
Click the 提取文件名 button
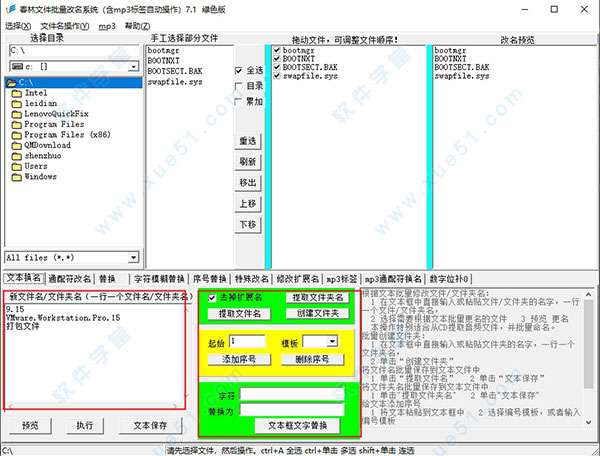[x=240, y=314]
